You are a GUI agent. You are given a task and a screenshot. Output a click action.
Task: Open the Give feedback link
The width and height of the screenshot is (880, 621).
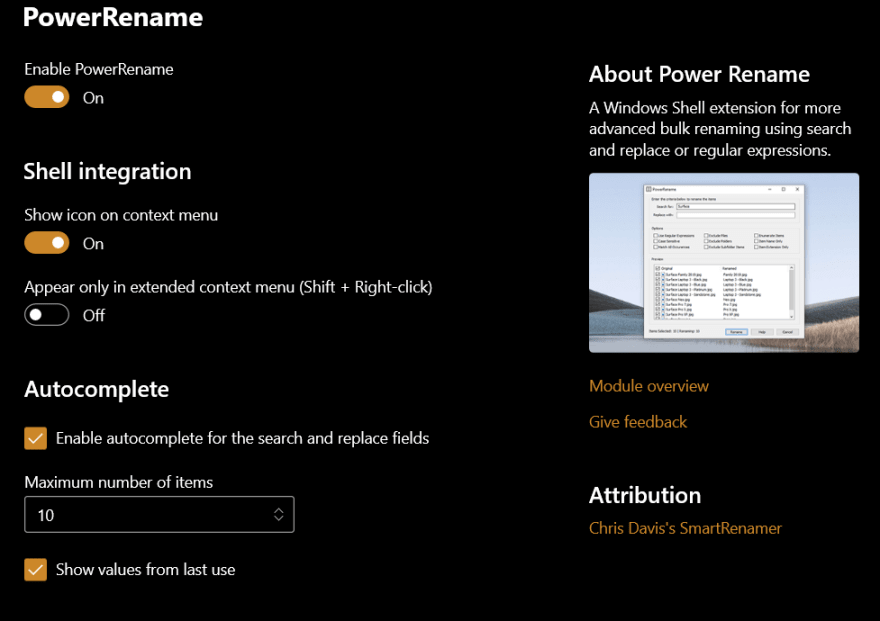point(638,422)
